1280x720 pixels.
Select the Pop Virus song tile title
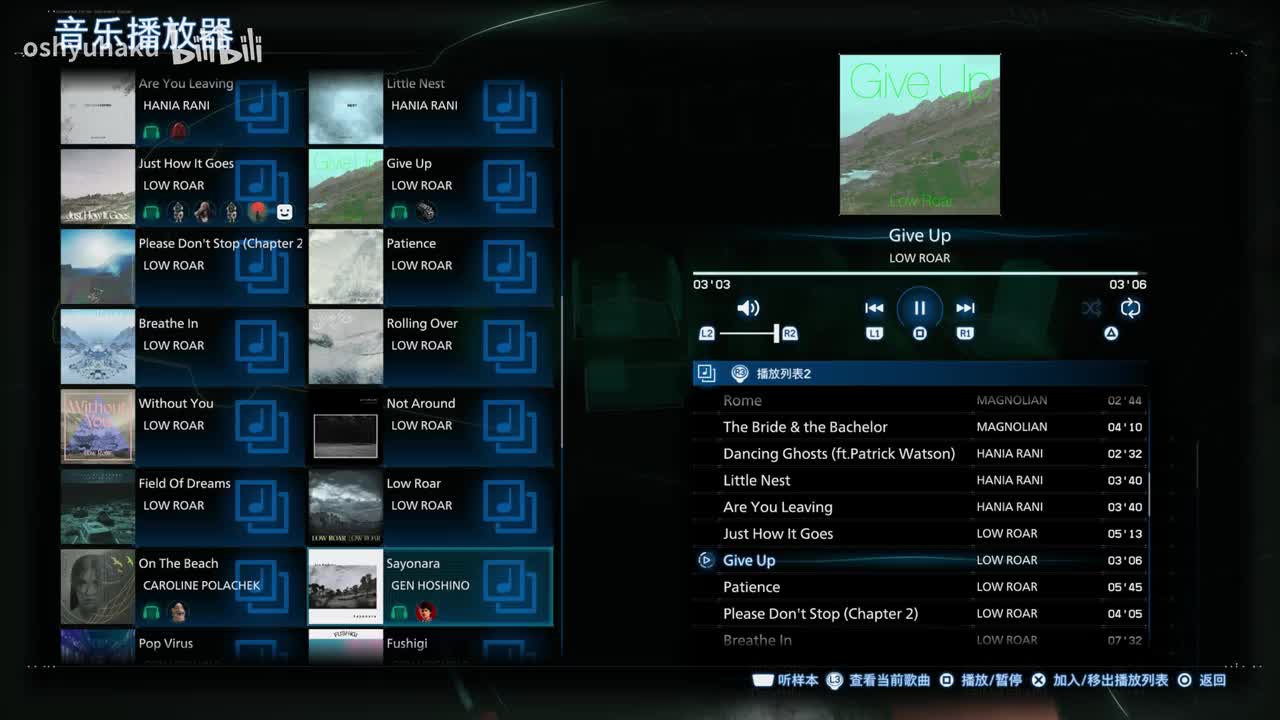click(x=166, y=643)
